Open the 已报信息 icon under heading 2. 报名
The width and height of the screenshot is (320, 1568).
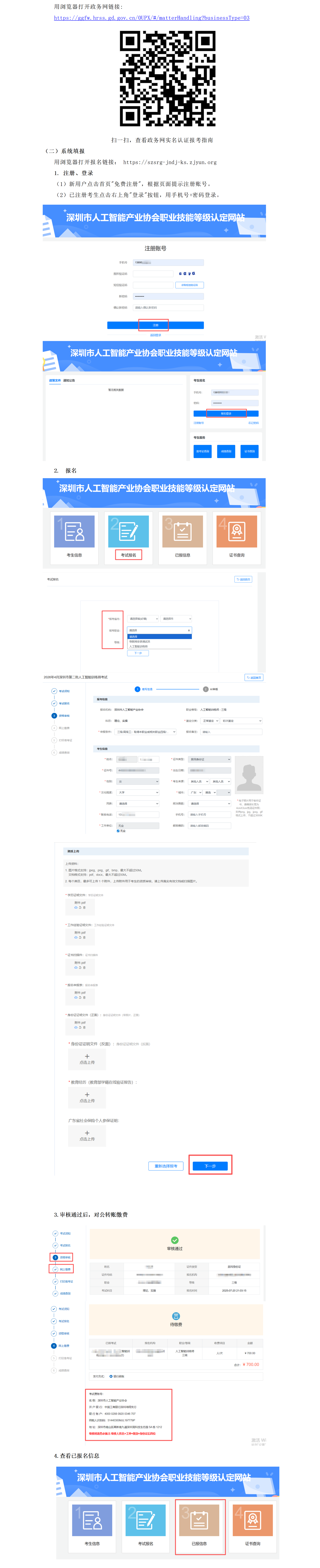(x=183, y=531)
